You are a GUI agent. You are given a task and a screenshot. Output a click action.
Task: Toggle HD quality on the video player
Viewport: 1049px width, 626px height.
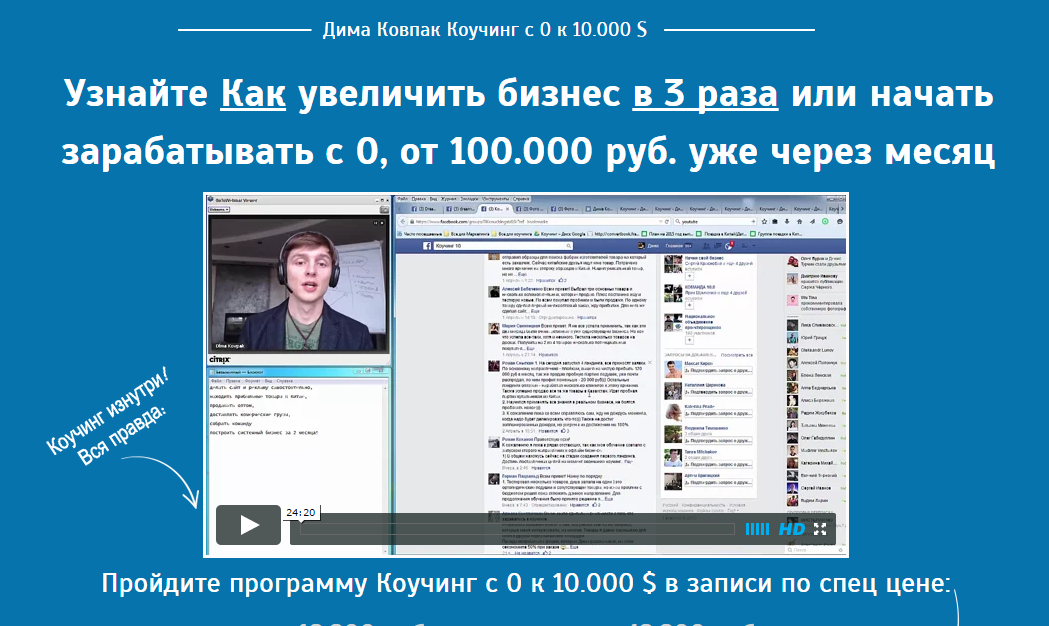click(x=791, y=529)
